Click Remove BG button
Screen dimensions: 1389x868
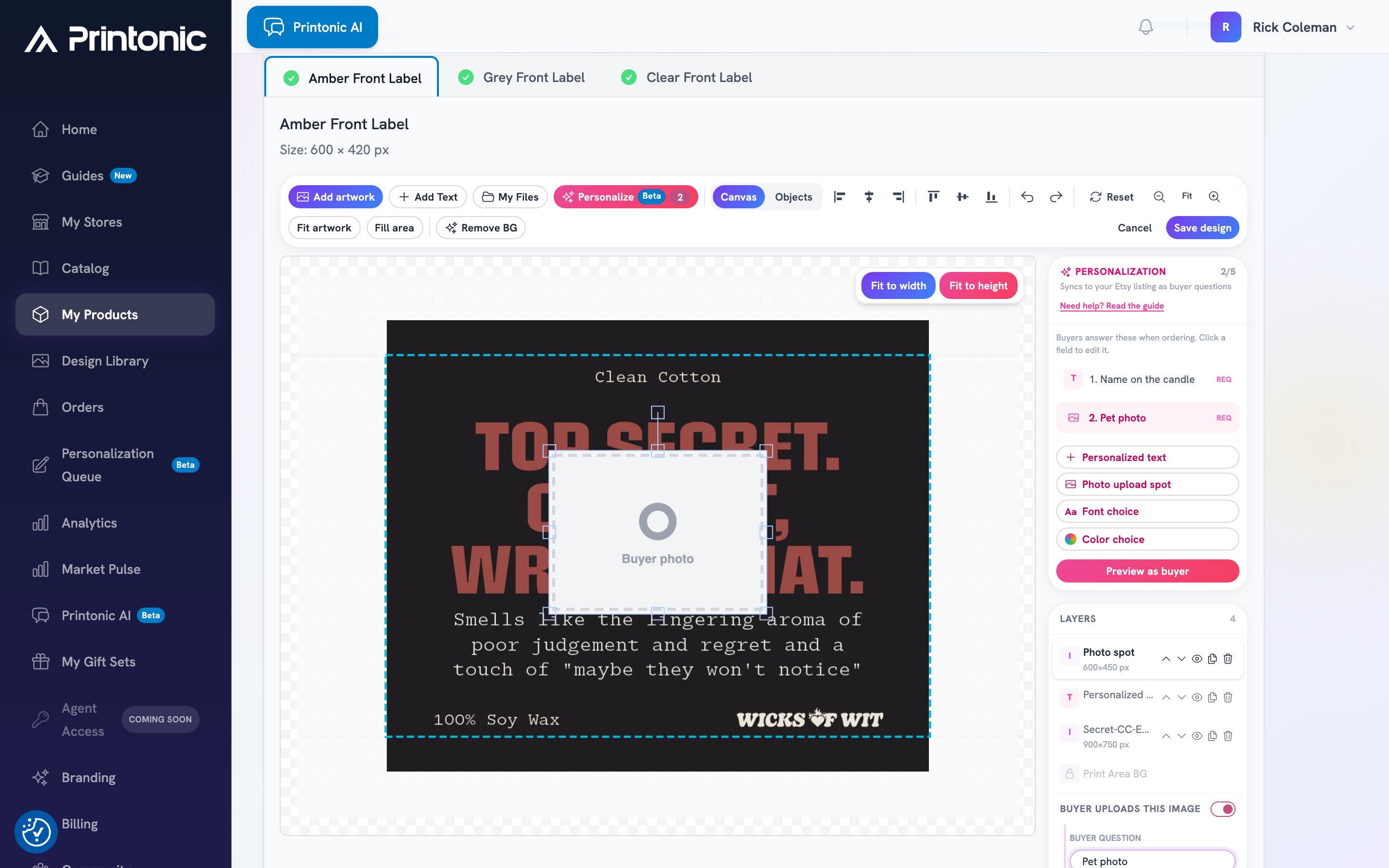tap(481, 228)
